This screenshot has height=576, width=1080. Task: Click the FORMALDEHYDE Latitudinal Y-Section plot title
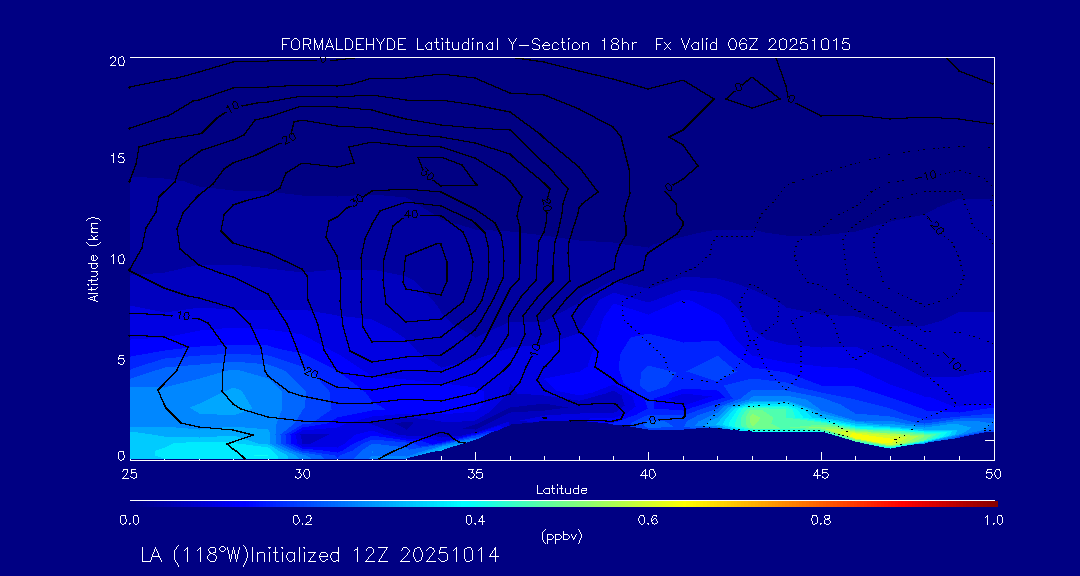click(566, 45)
